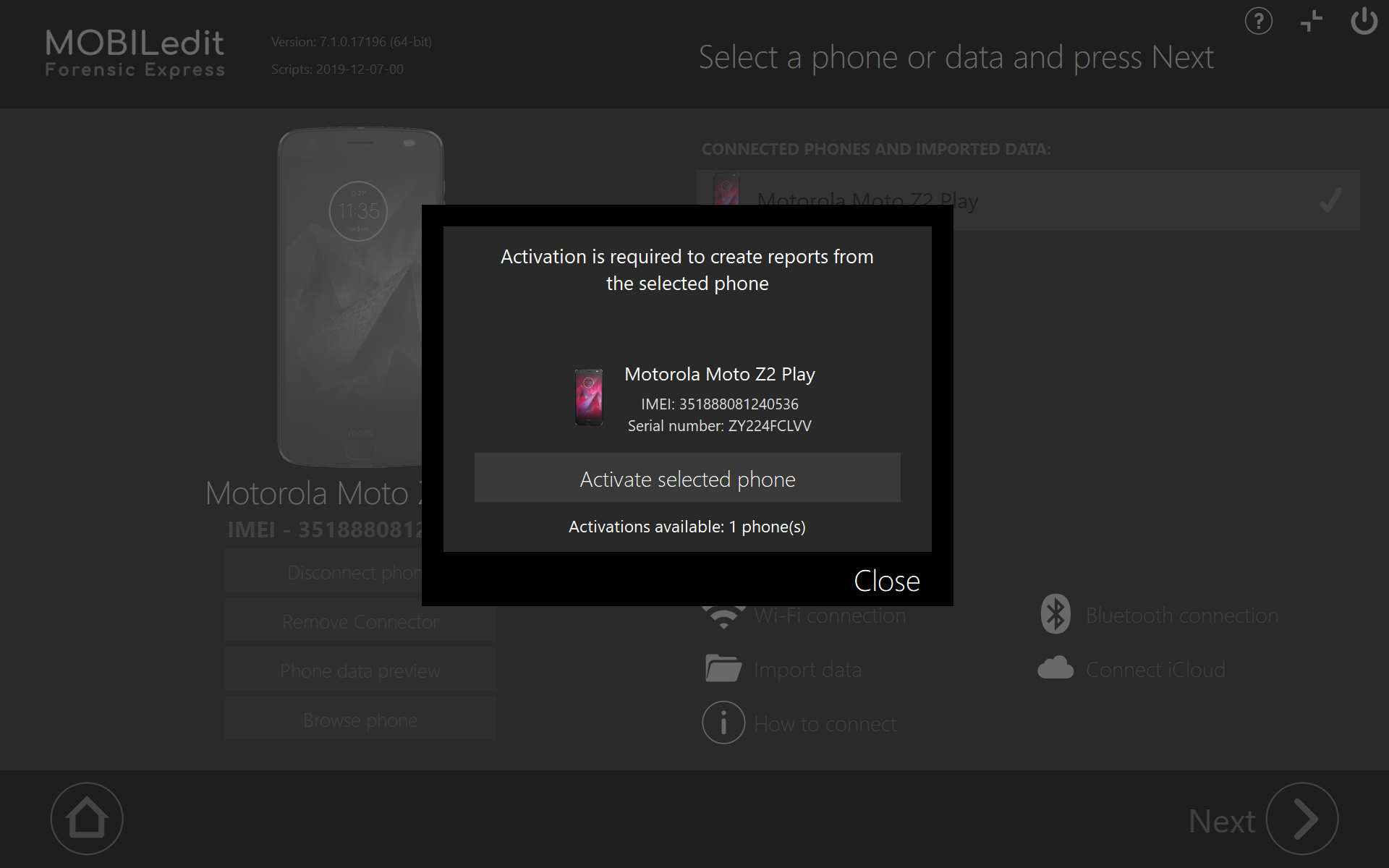Click the Browse phone button
Screen dimensions: 1389x868
click(x=360, y=720)
